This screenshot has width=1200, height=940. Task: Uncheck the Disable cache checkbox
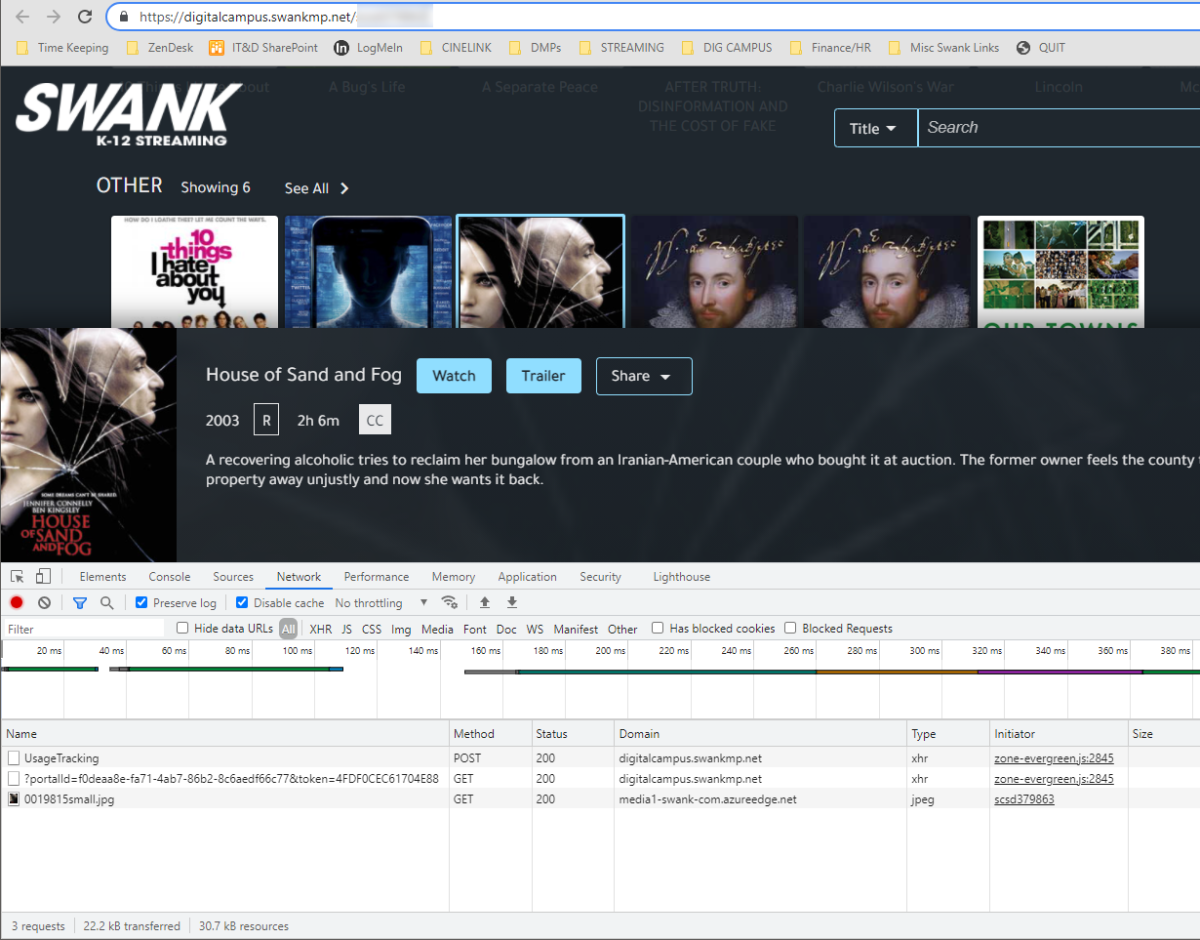tap(242, 603)
